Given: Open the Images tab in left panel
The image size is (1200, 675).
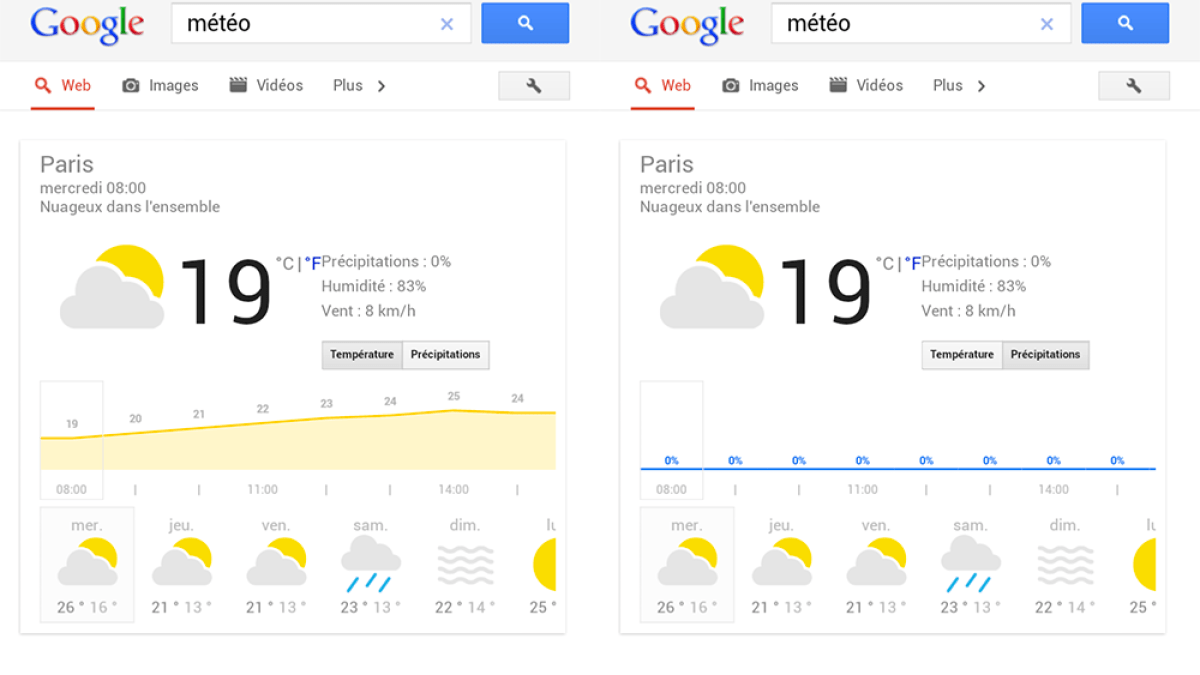Looking at the screenshot, I should pyautogui.click(x=161, y=86).
